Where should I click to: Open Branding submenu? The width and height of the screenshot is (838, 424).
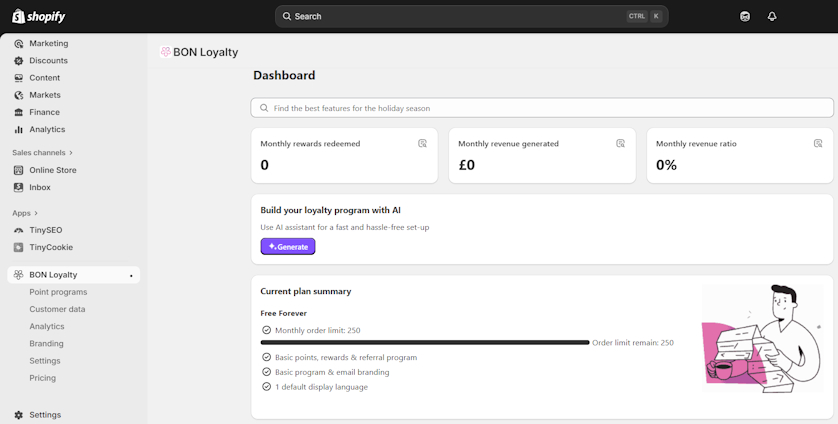(x=46, y=343)
